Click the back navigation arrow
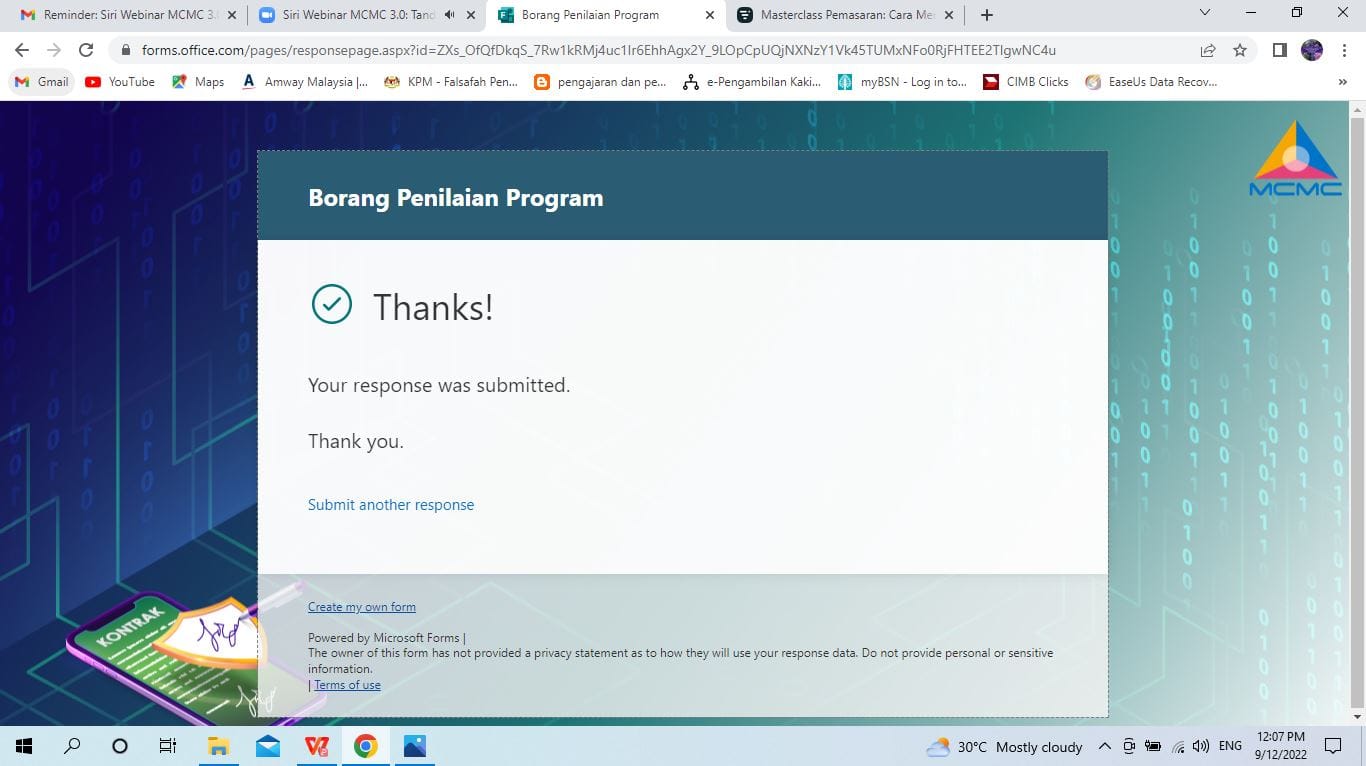 22,50
